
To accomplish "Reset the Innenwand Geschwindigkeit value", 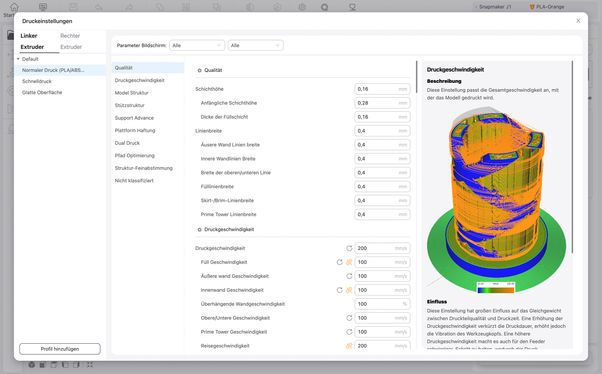I will click(339, 290).
